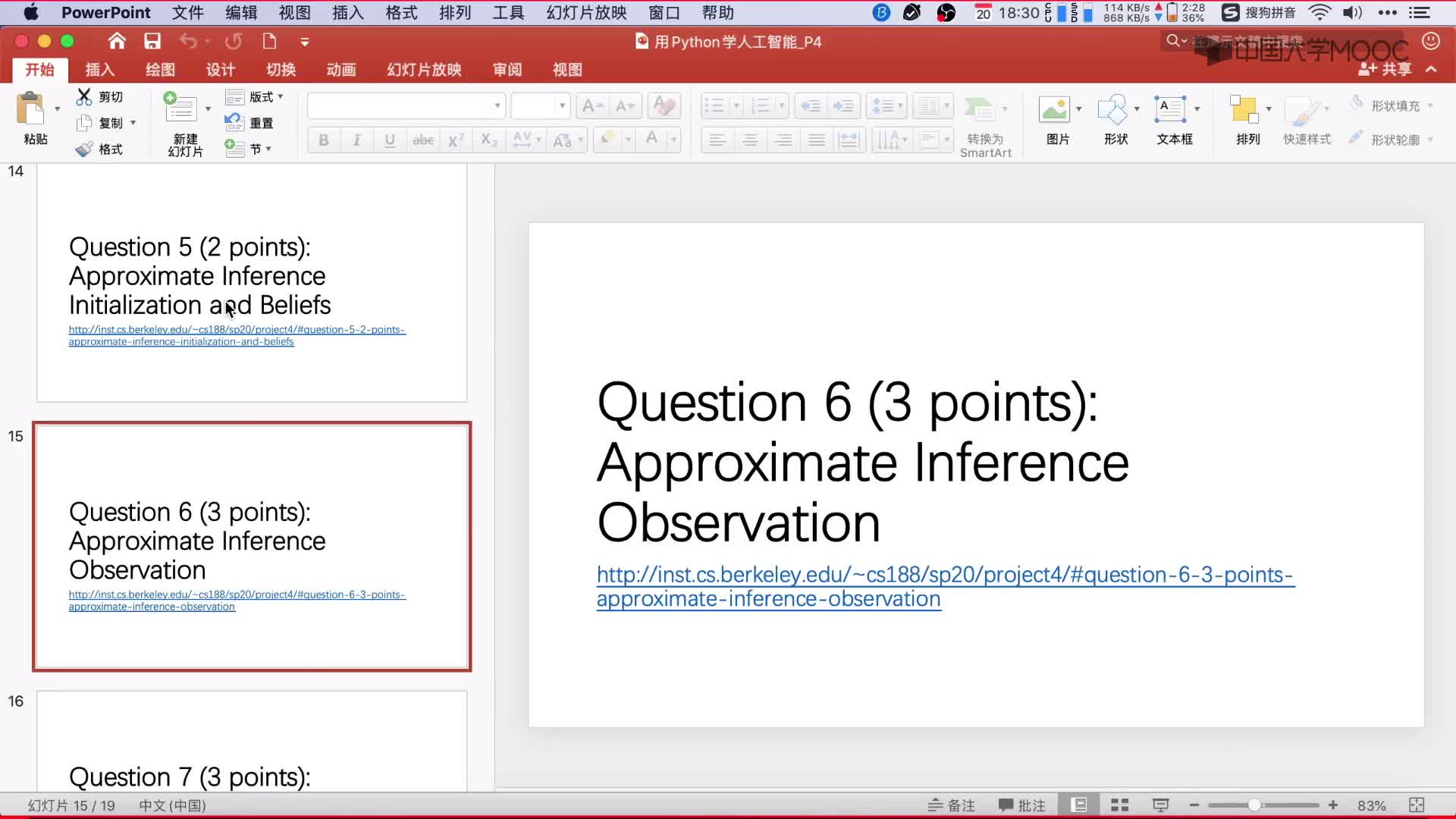The image size is (1456, 819).
Task: Select slide 16 Question 7 thumbnail
Action: tap(252, 741)
